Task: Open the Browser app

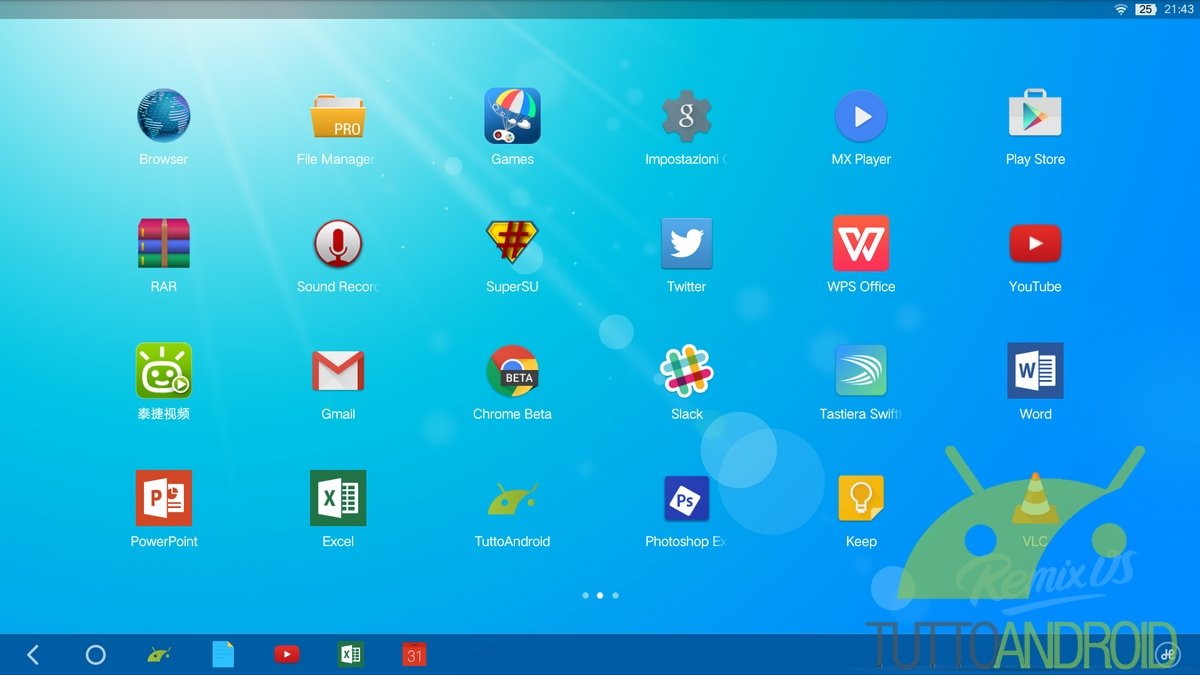Action: click(163, 116)
